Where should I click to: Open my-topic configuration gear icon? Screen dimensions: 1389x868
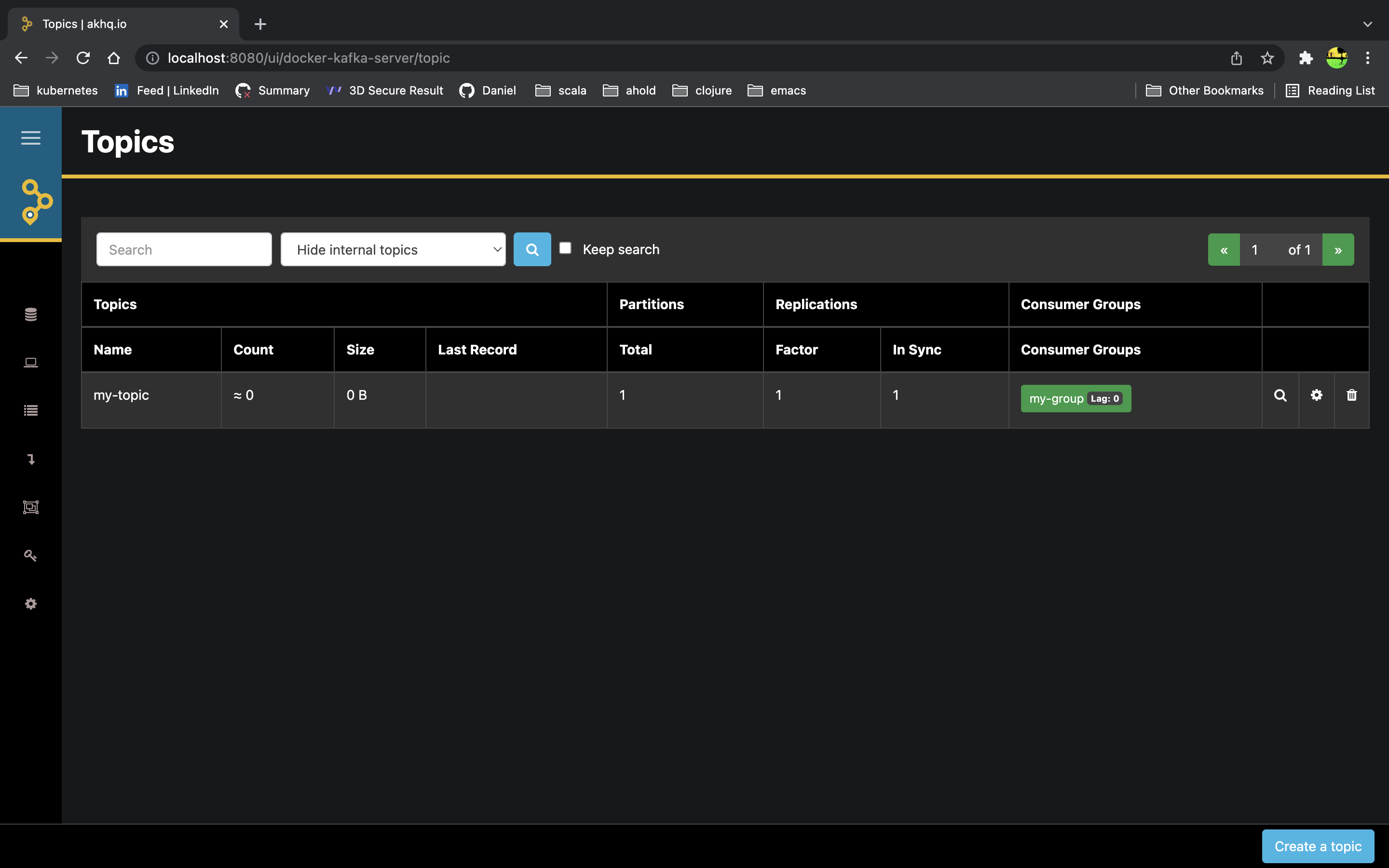[x=1316, y=395]
